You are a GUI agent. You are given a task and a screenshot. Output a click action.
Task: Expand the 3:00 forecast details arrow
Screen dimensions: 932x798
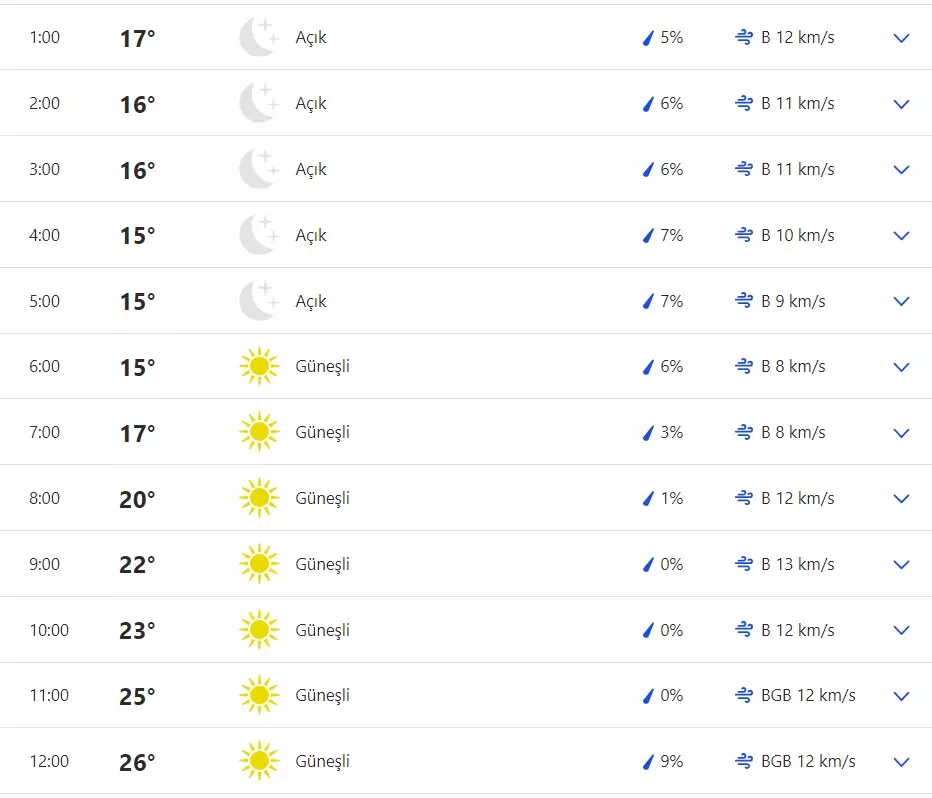pos(901,170)
